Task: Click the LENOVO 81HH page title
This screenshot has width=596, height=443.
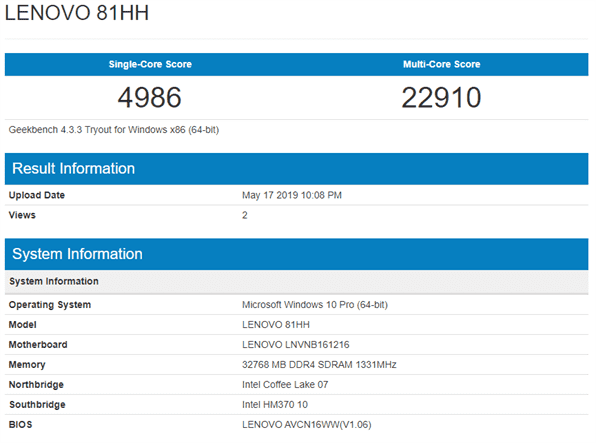Action: [x=77, y=13]
